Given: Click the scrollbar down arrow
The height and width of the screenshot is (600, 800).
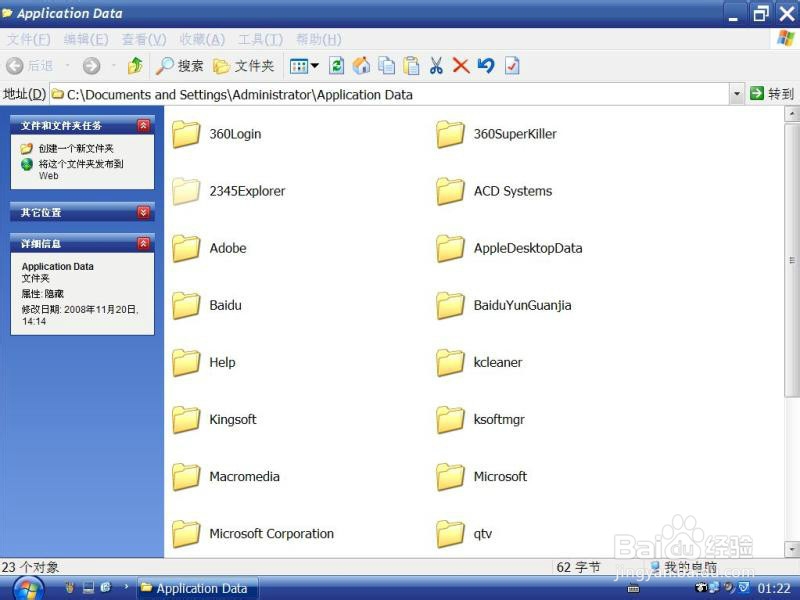Looking at the screenshot, I should (792, 549).
